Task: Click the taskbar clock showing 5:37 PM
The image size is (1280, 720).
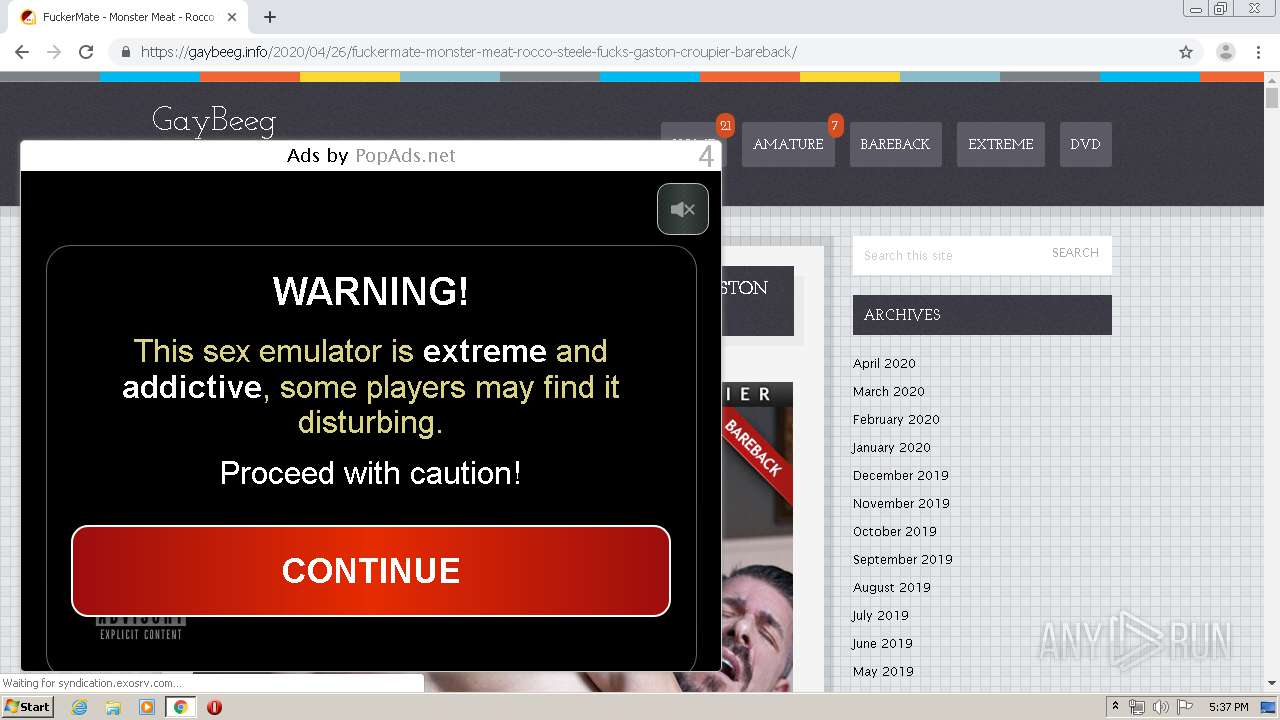Action: coord(1228,707)
